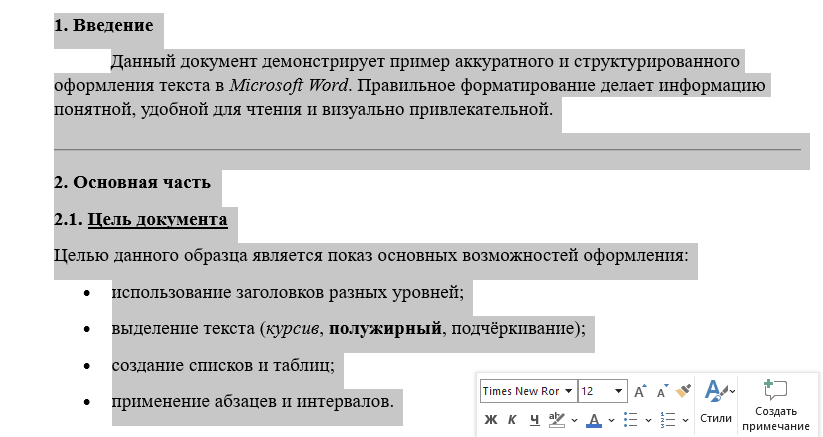The height and width of the screenshot is (437, 823).
Task: Click the bullet 'создание списков и таблиц;'
Action: pyautogui.click(x=223, y=365)
